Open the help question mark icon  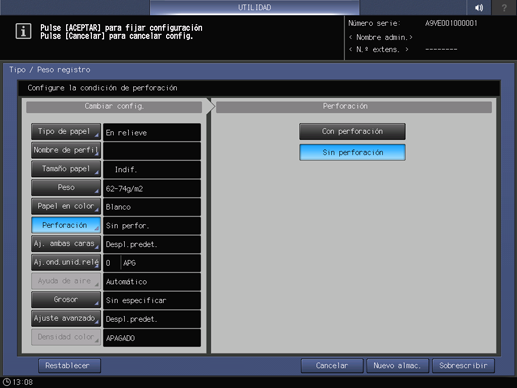pos(504,7)
